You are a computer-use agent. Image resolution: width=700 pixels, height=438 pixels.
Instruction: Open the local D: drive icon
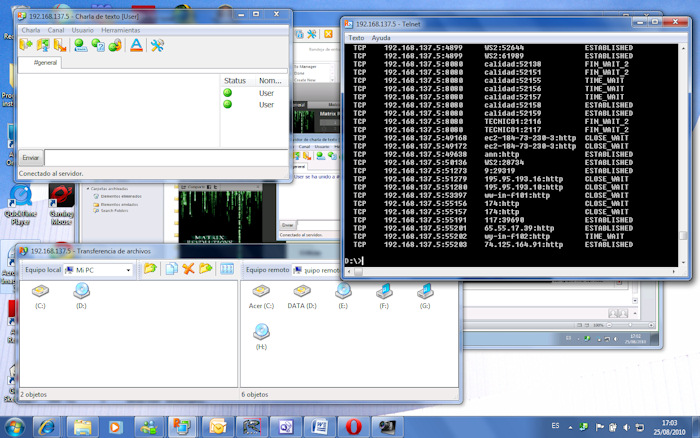click(x=80, y=291)
